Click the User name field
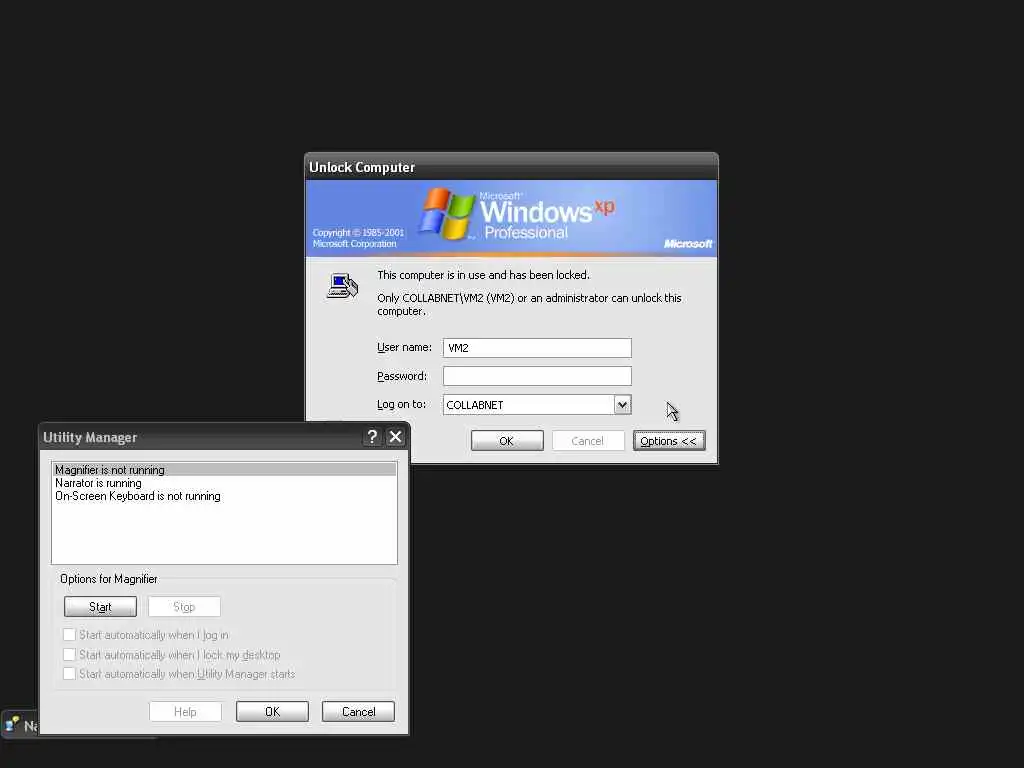Image resolution: width=1024 pixels, height=768 pixels. [537, 348]
